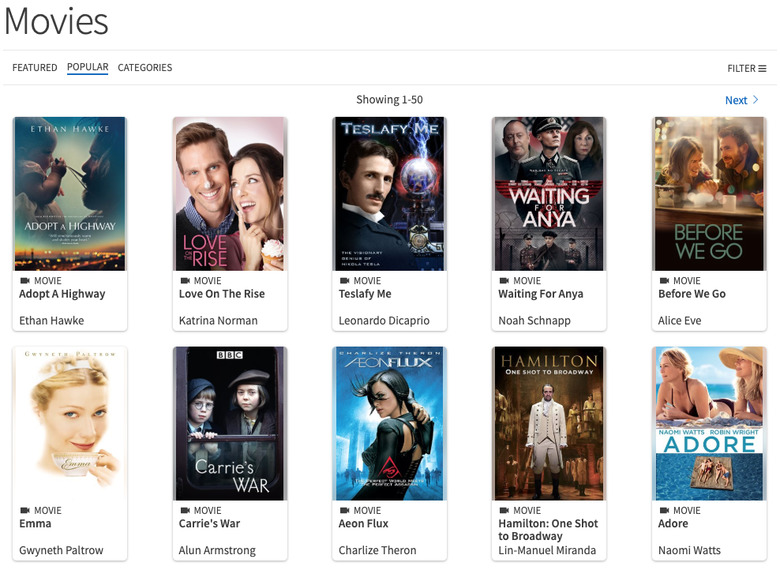
Task: Open the Emma movie poster
Action: [70, 424]
